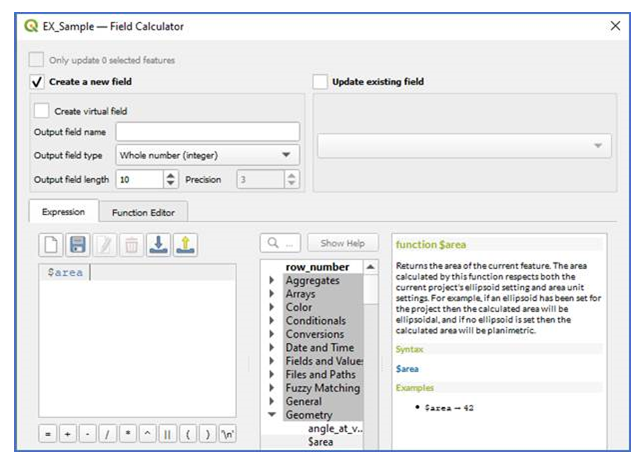The height and width of the screenshot is (460, 640).
Task: Select $area function in list
Action: (320, 442)
